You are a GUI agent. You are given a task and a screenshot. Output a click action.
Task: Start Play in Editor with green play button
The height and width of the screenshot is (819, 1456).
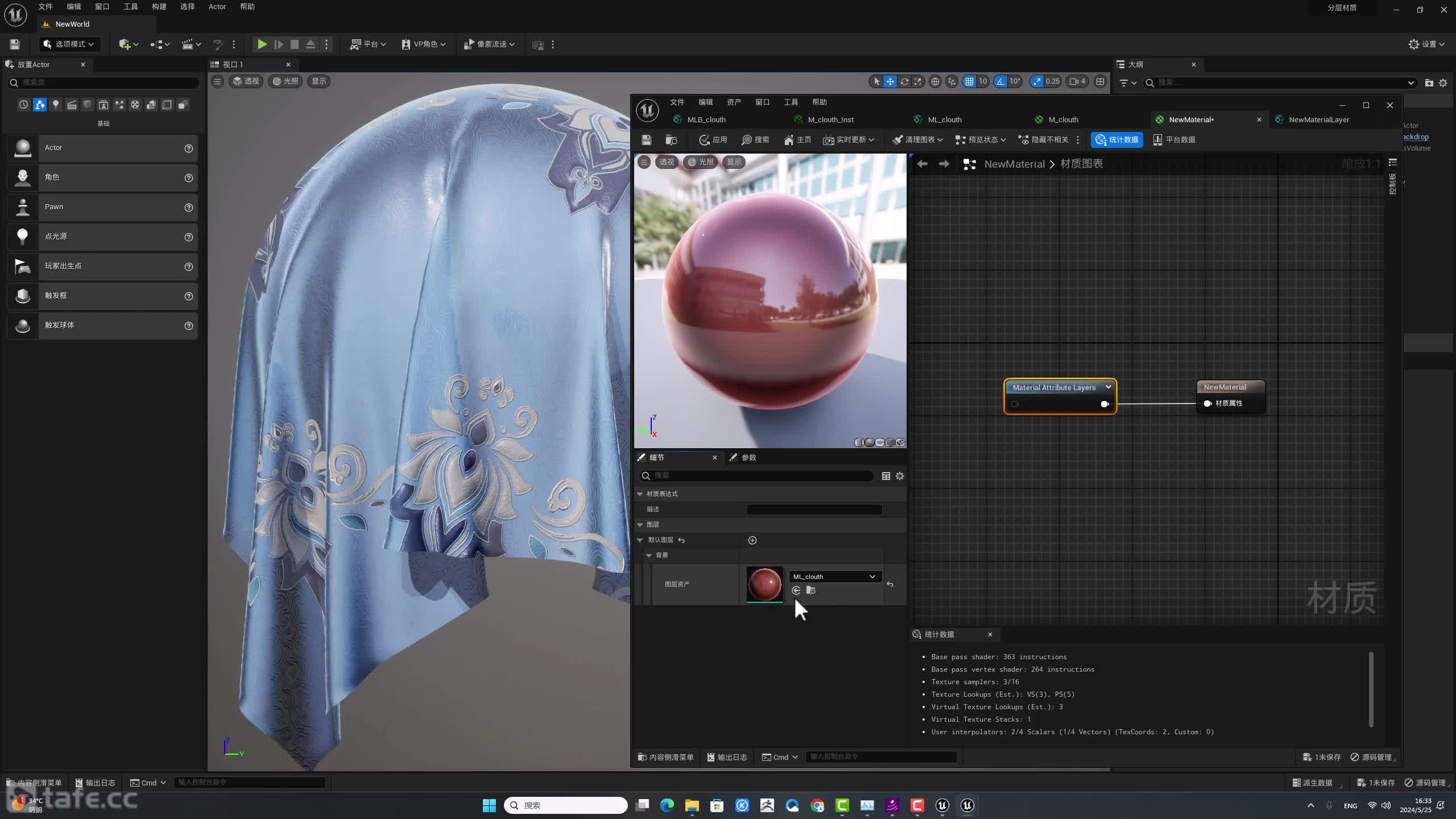pyautogui.click(x=262, y=44)
